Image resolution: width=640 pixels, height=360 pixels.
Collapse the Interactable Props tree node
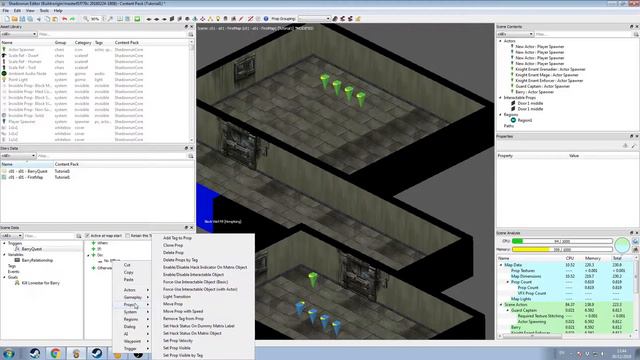[x=501, y=98]
